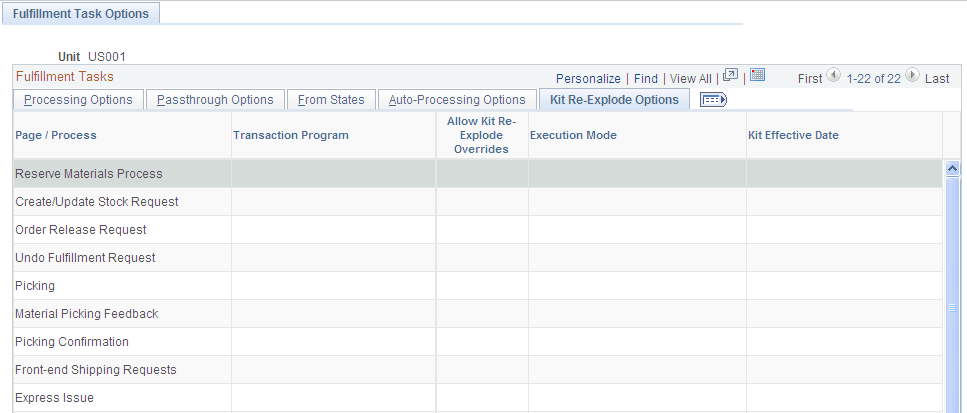
Task: Click Allow Kit Re-Explode Overrides header
Action: coord(482,136)
